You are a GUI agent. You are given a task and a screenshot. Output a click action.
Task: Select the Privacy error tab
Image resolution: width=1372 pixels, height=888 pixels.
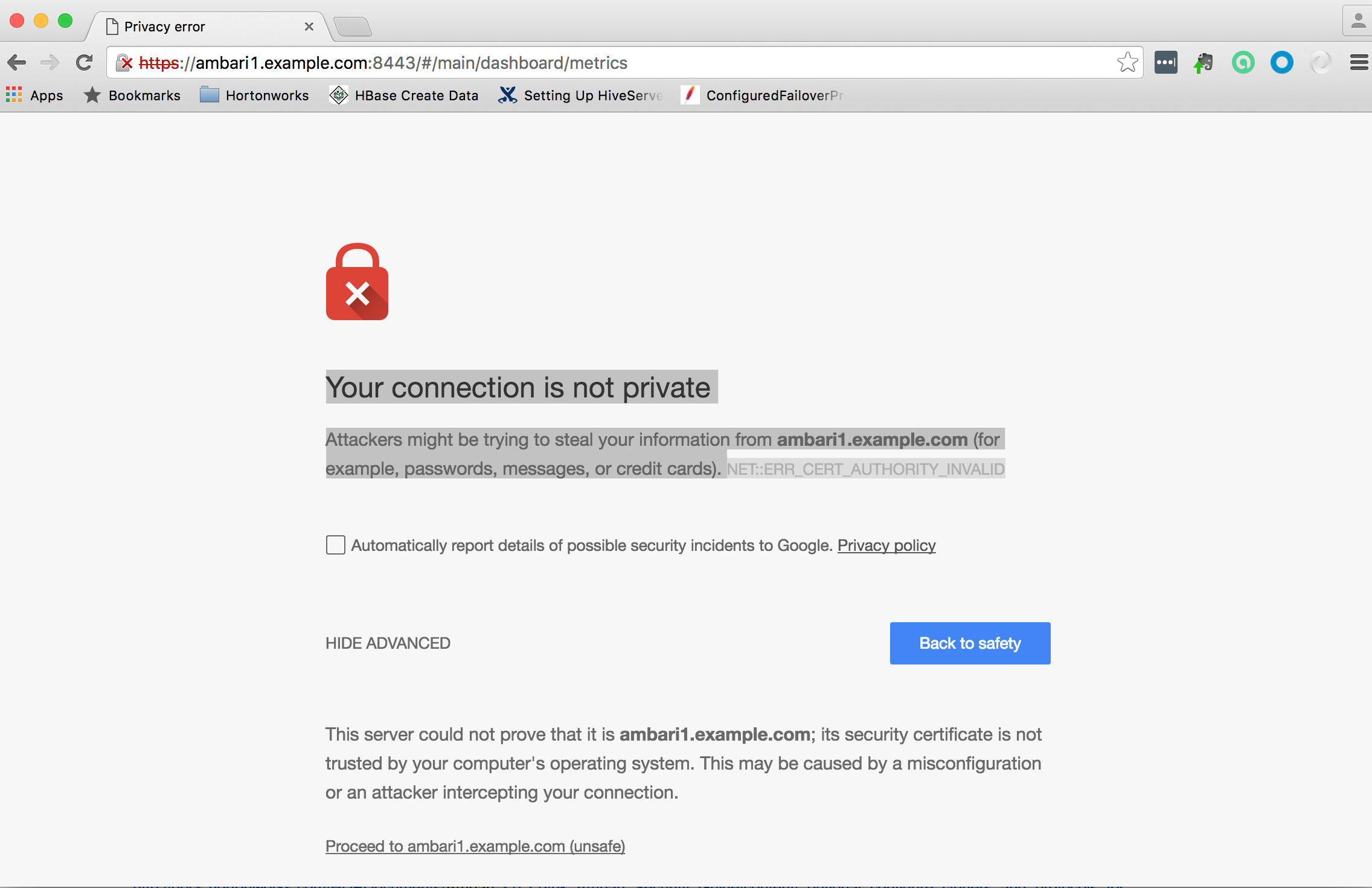205,27
